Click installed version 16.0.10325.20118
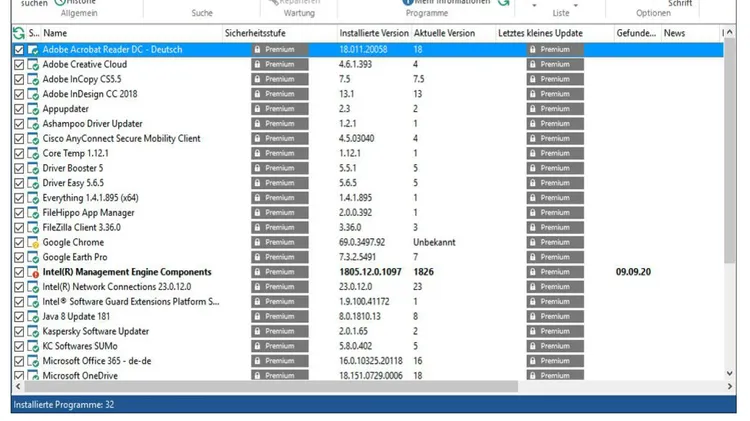750x421 pixels. pos(371,361)
